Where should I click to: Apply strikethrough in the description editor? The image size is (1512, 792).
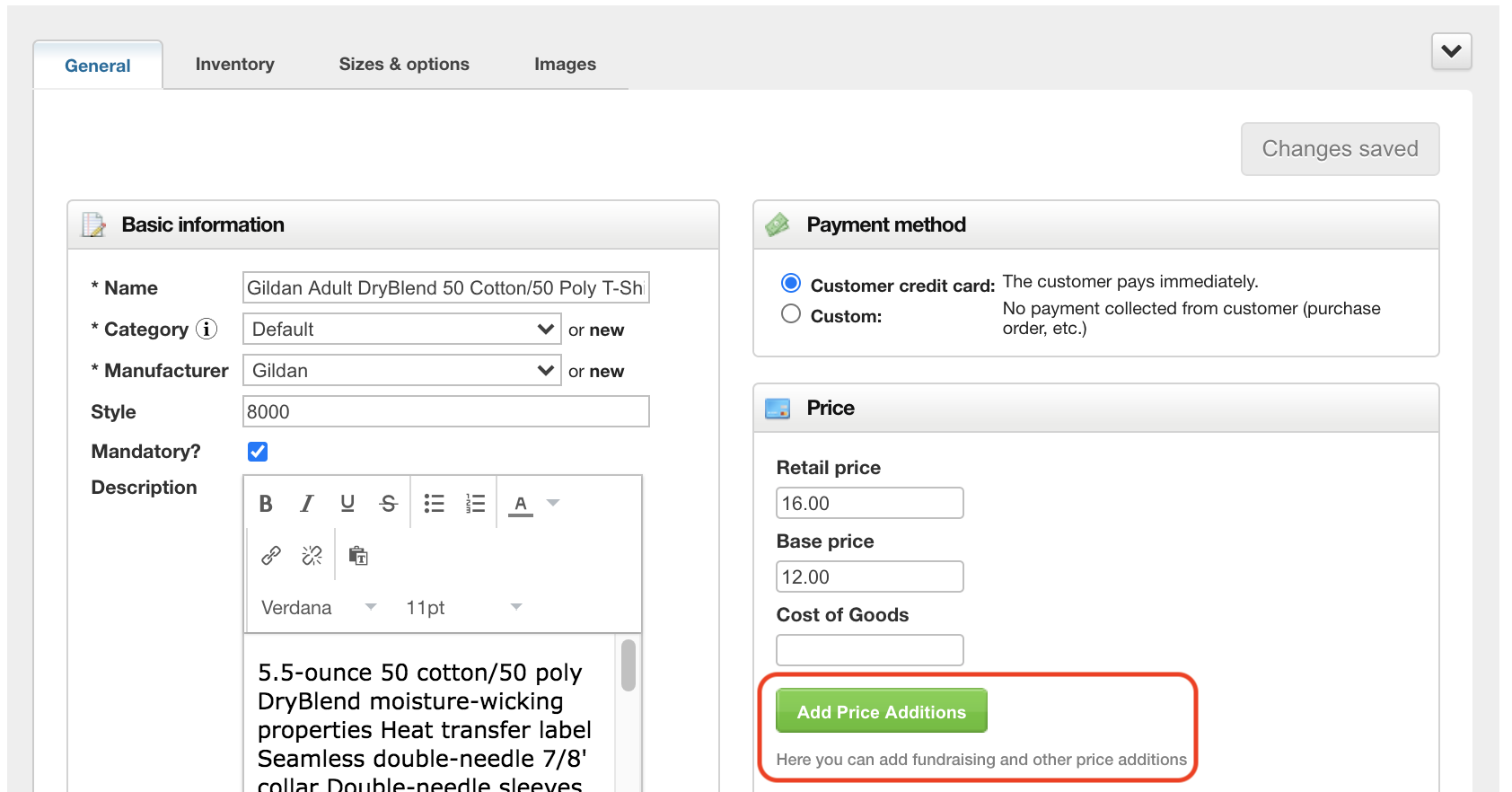click(x=389, y=504)
